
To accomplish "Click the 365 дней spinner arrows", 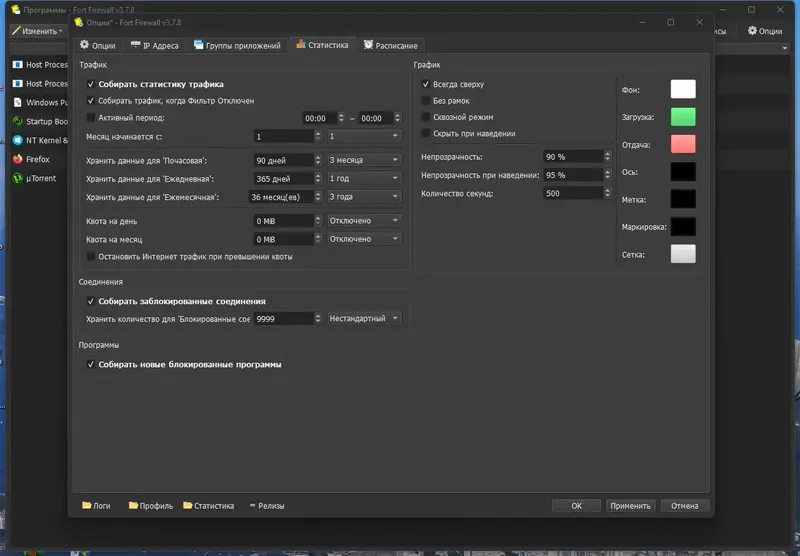I will pos(318,179).
